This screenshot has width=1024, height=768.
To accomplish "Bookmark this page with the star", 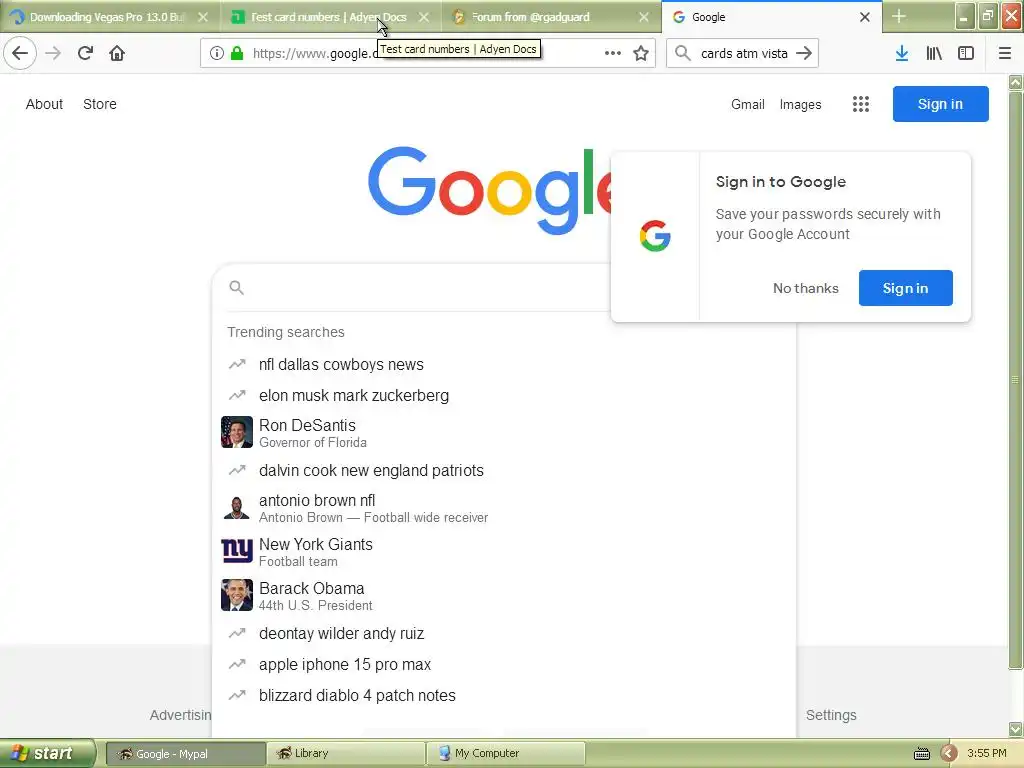I will [x=641, y=53].
